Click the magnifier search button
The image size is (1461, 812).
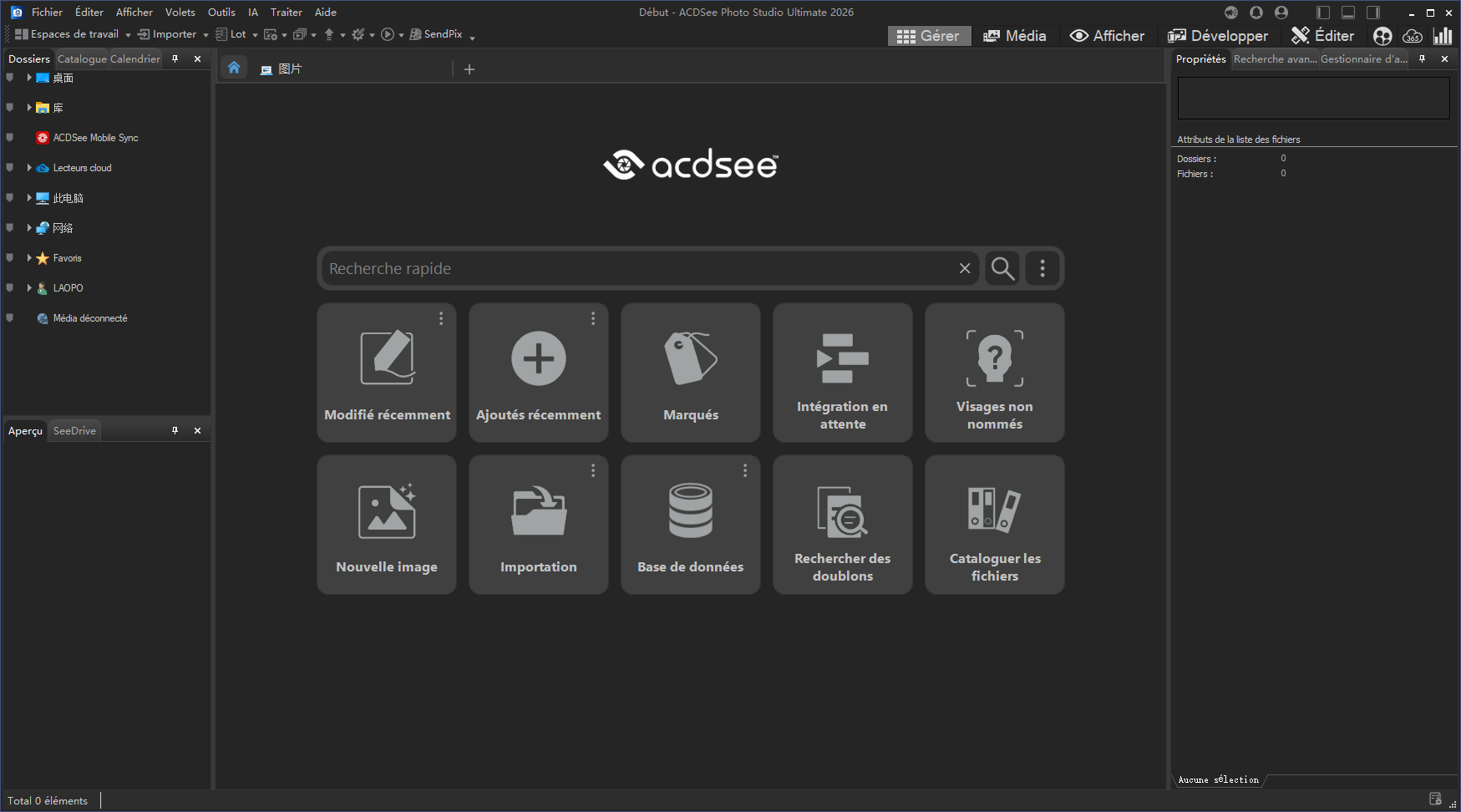[1002, 268]
